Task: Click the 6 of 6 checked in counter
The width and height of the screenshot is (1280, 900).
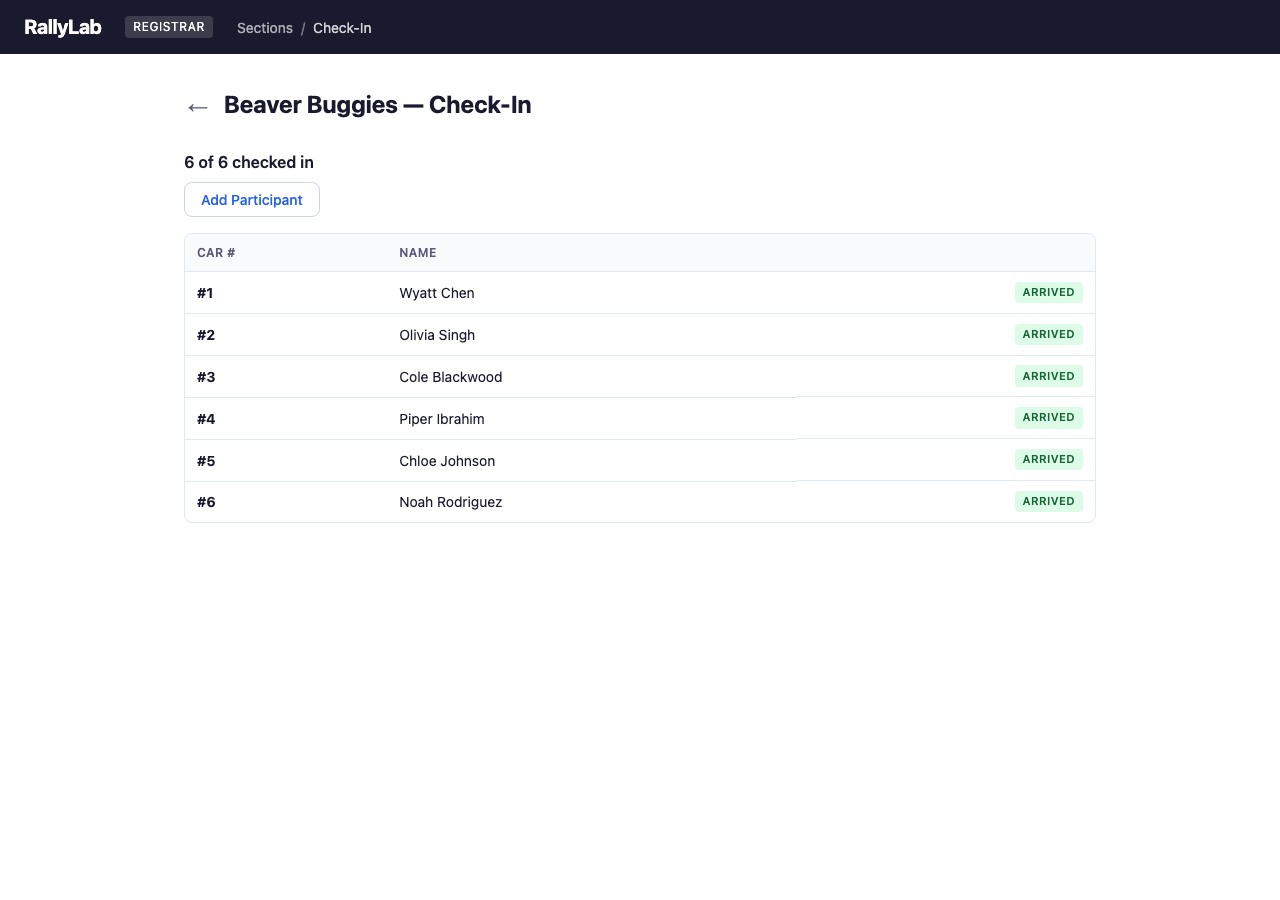Action: tap(249, 162)
